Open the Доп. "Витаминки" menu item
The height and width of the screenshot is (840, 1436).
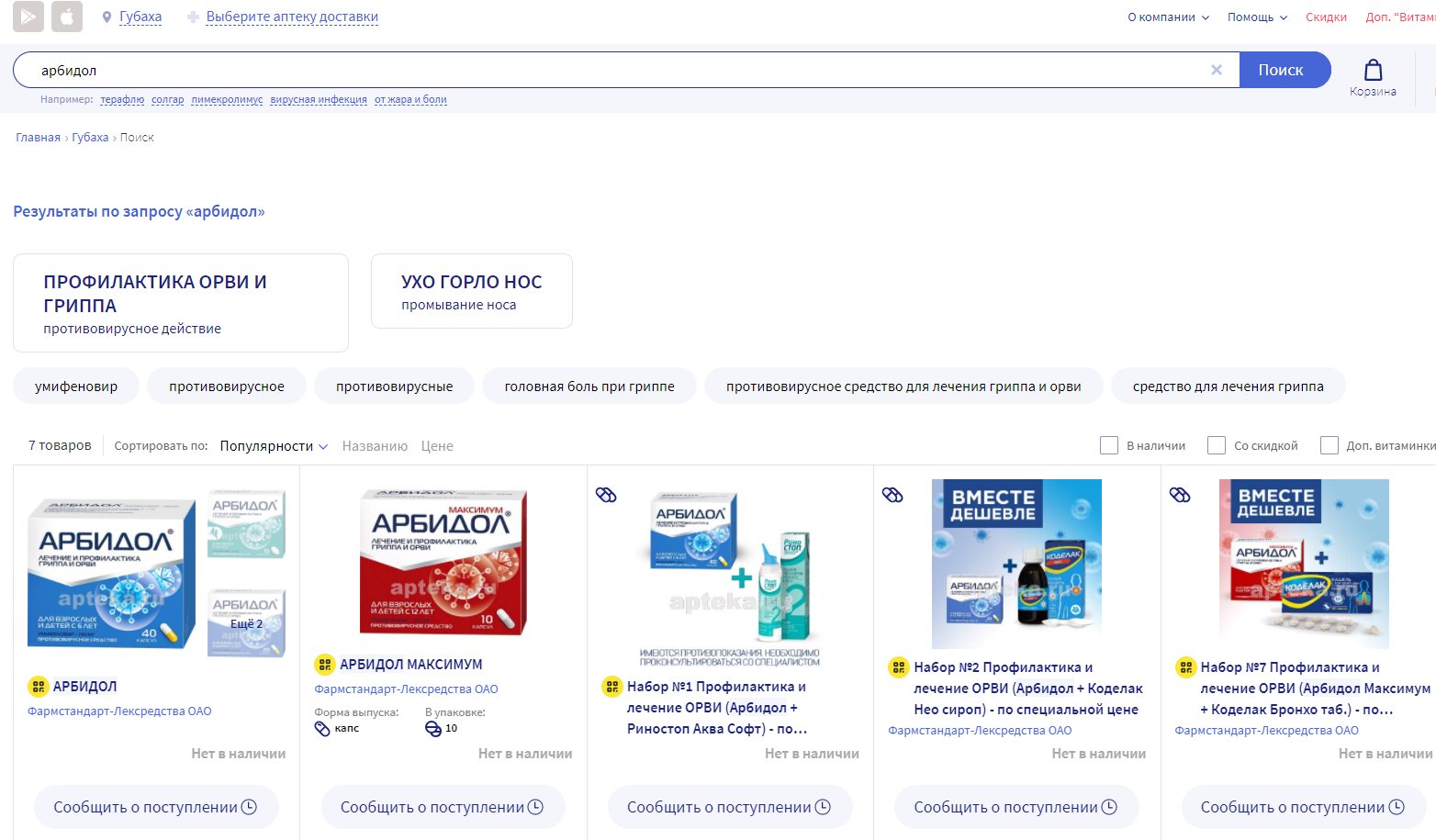click(x=1400, y=17)
